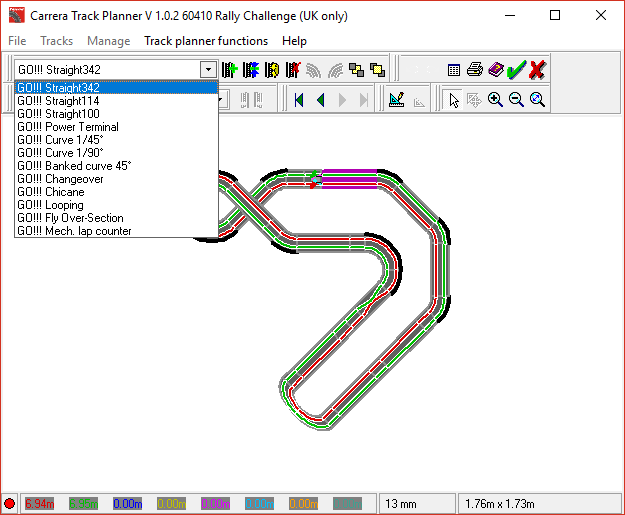Click the greyed move arrows tool
The image size is (625, 515).
474,100
